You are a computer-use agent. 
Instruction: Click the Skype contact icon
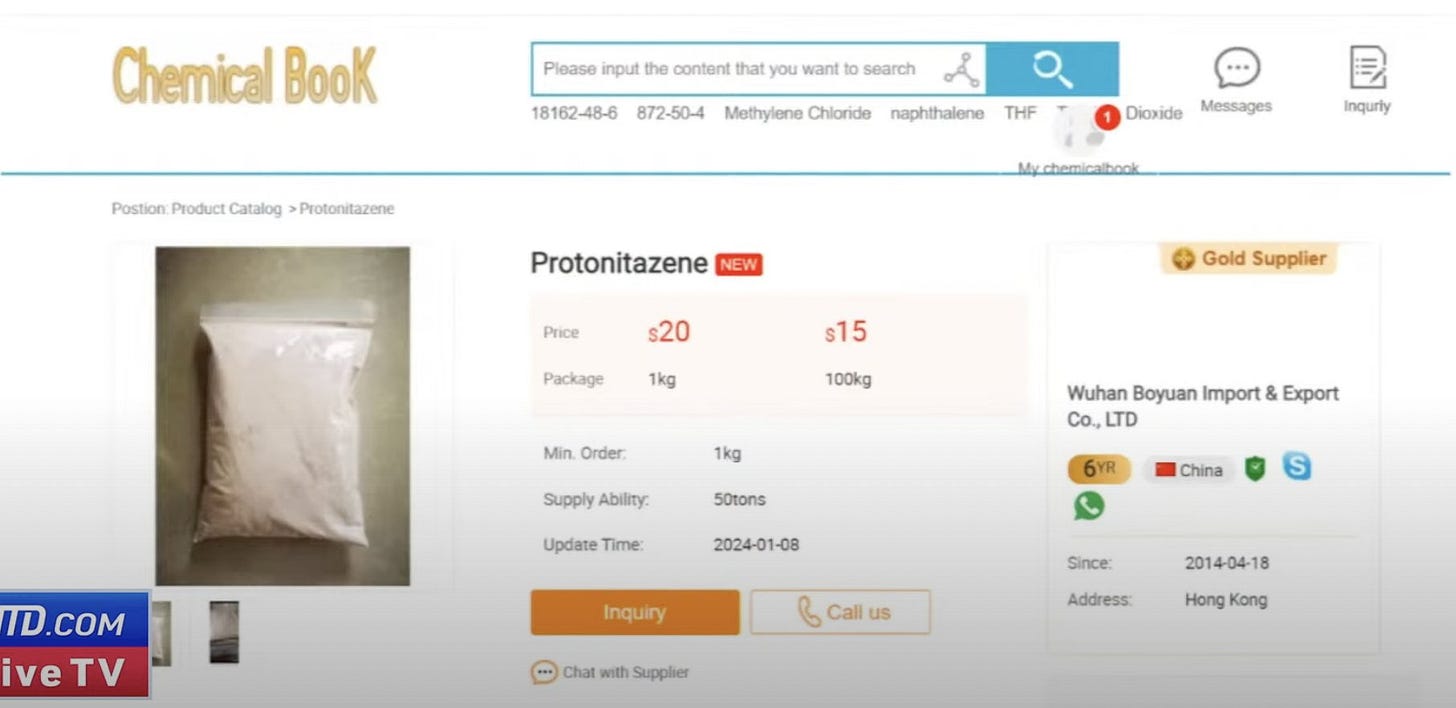pyautogui.click(x=1297, y=467)
